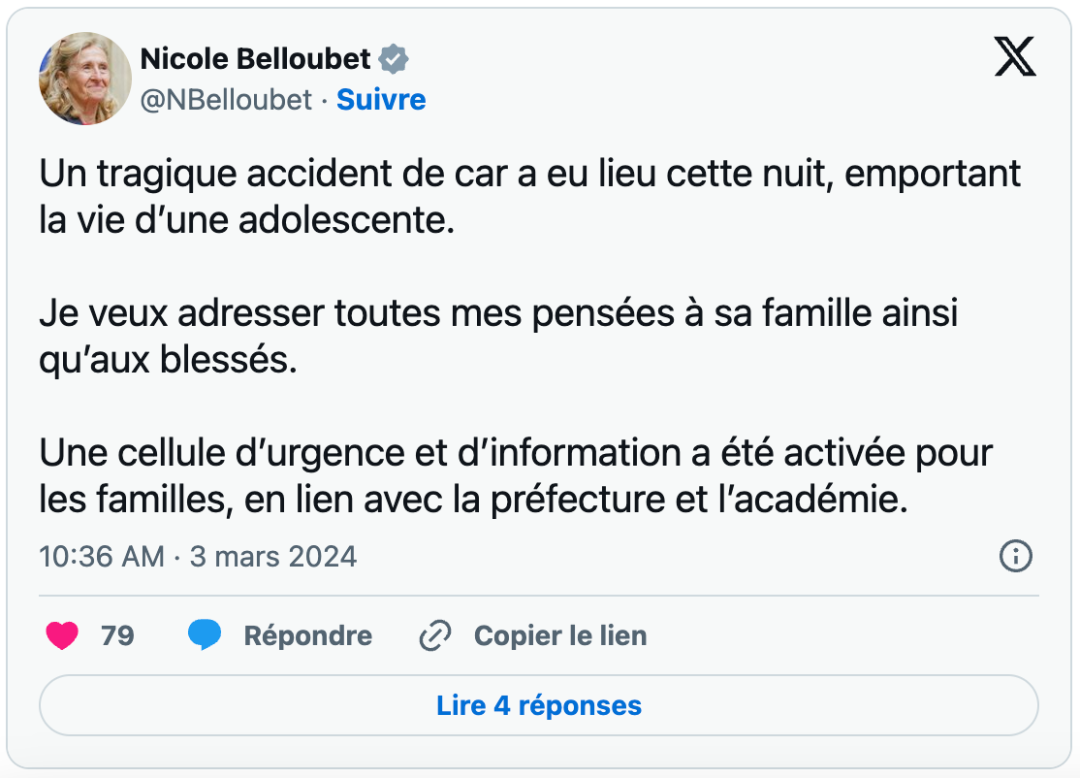Image resolution: width=1080 pixels, height=778 pixels.
Task: Click the blue verified badge
Action: [395, 59]
